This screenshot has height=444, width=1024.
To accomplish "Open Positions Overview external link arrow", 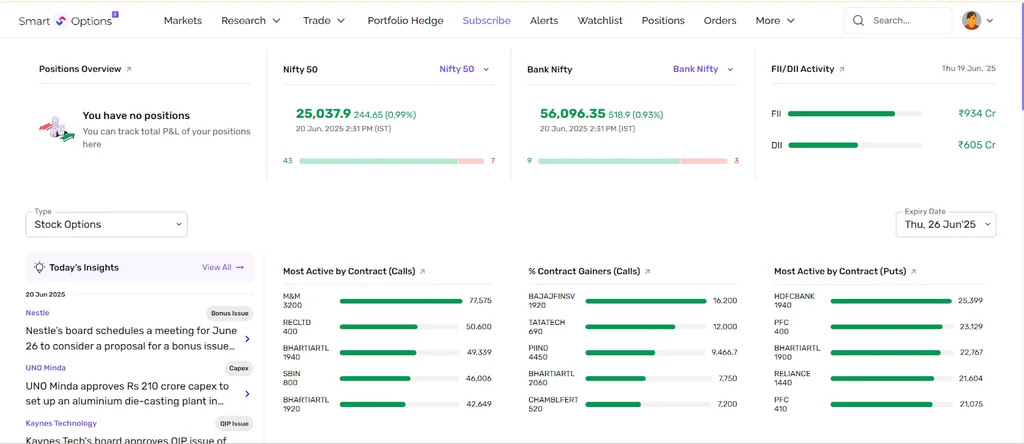I will tap(129, 69).
